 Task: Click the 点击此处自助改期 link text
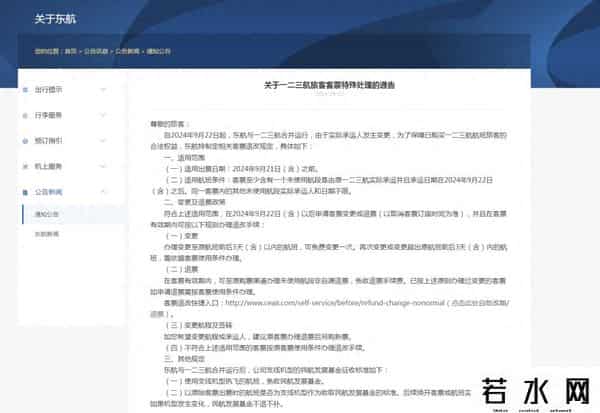pos(480,303)
